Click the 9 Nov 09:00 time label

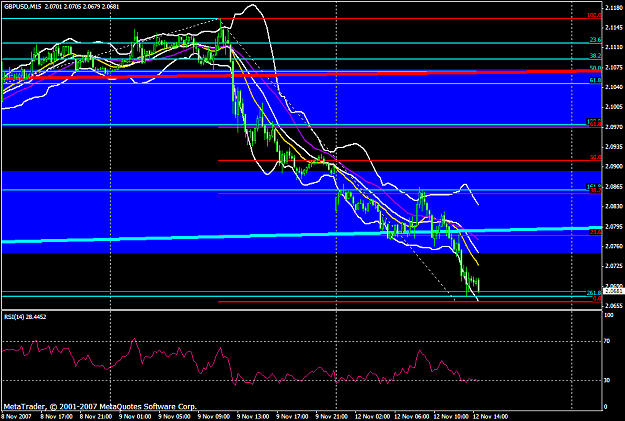pyautogui.click(x=213, y=417)
